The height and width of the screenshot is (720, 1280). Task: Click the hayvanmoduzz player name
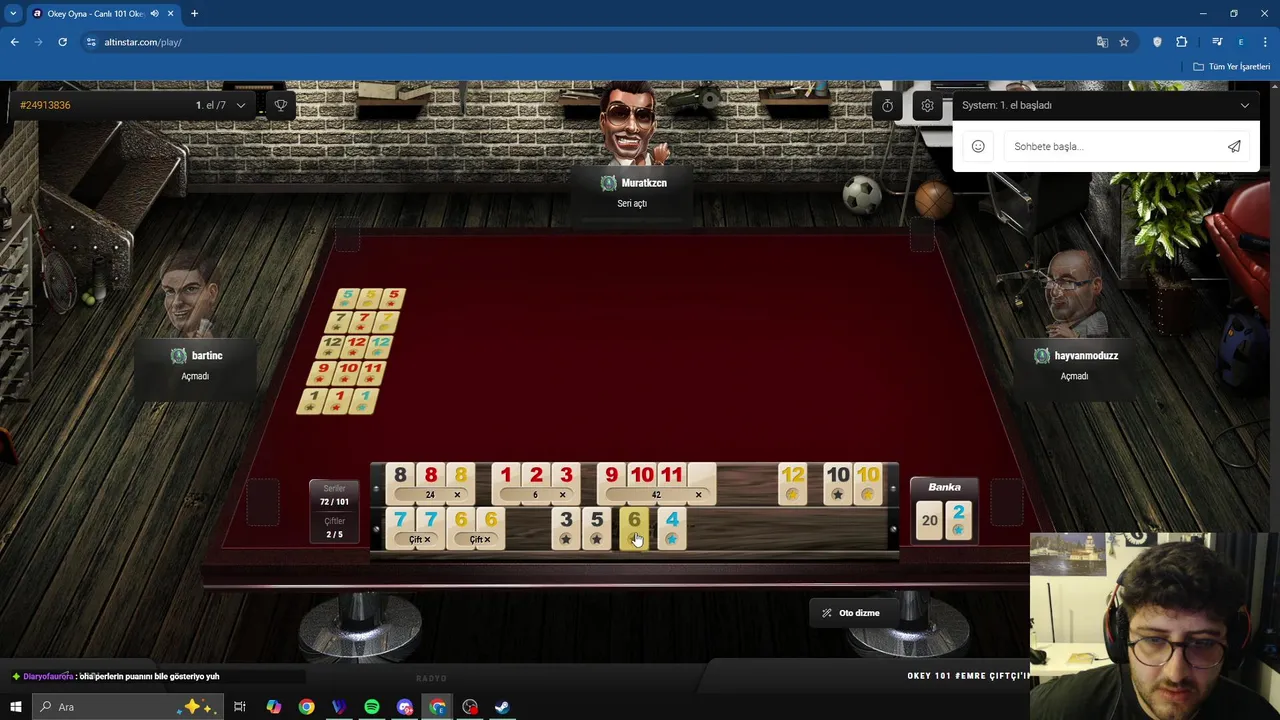coord(1086,356)
